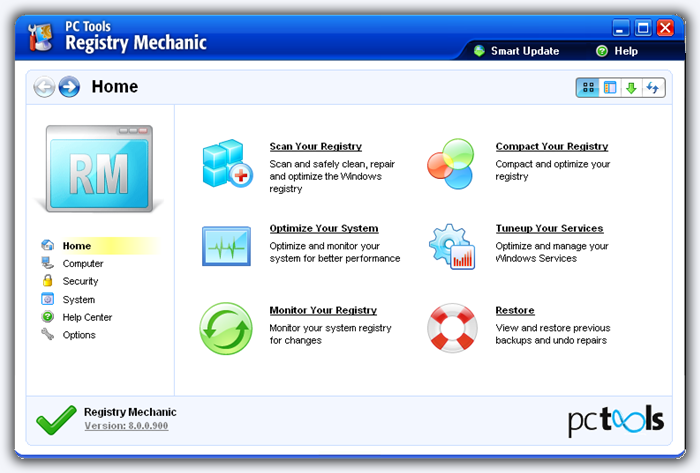Screen dimensions: 700x473
Task: Open the Optimize Your System link
Action: click(x=324, y=228)
